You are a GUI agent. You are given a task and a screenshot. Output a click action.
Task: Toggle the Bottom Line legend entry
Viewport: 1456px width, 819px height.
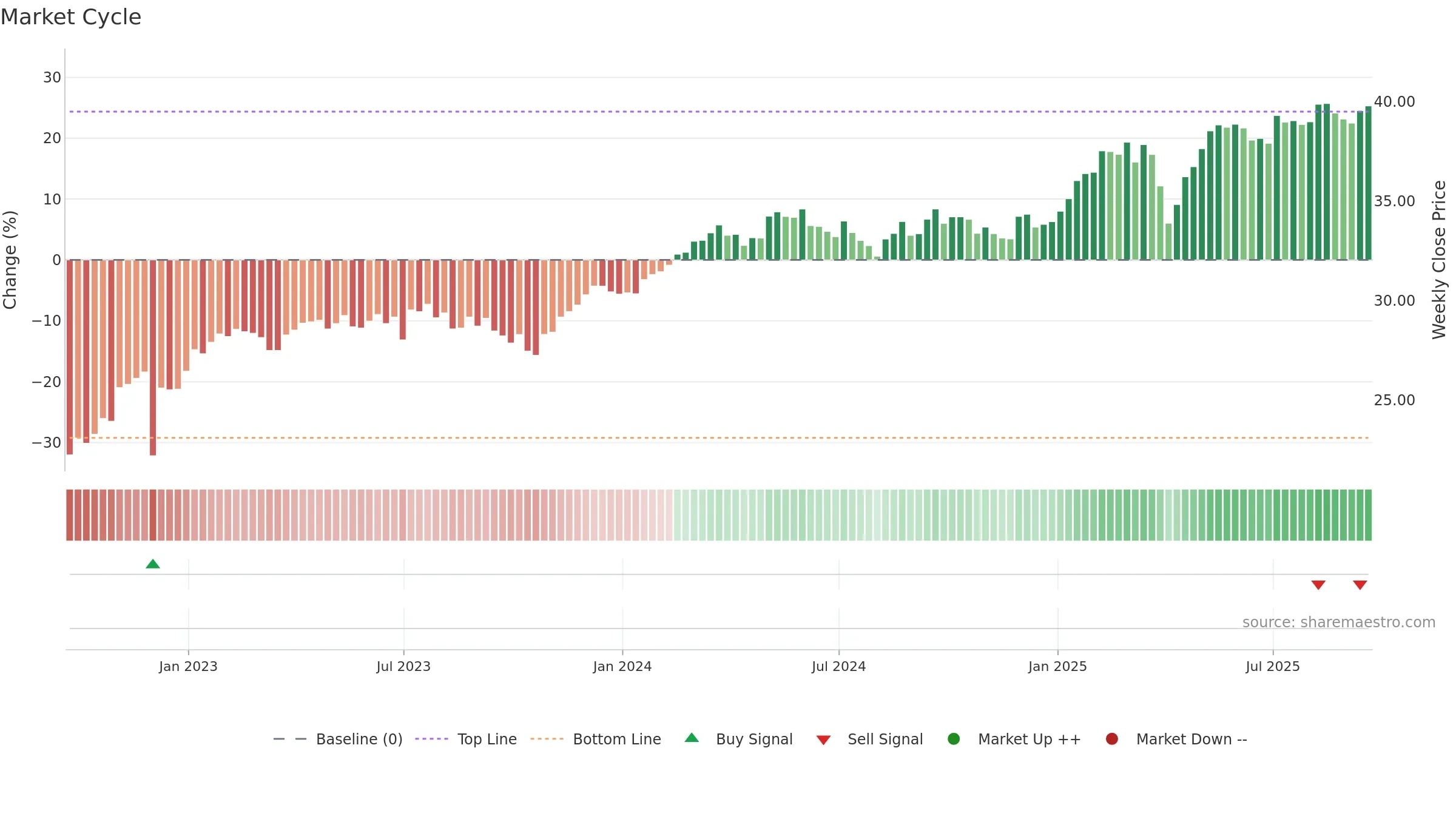[596, 739]
